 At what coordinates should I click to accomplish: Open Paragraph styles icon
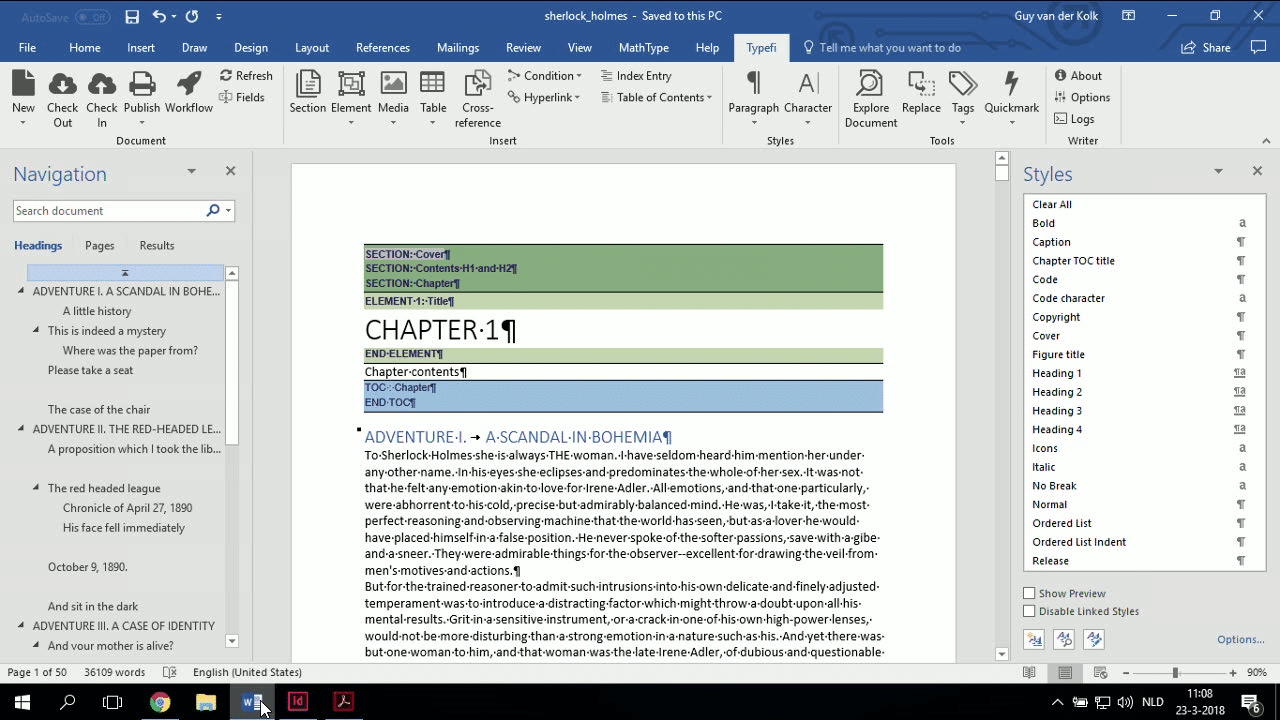tap(753, 84)
